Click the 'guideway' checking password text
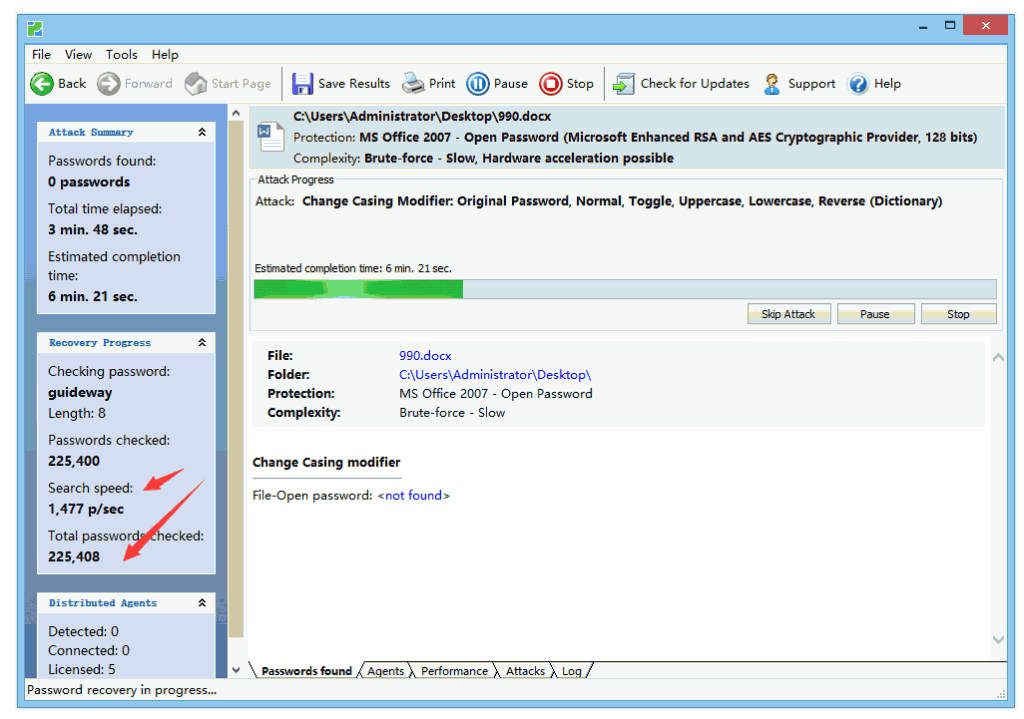 click(80, 392)
